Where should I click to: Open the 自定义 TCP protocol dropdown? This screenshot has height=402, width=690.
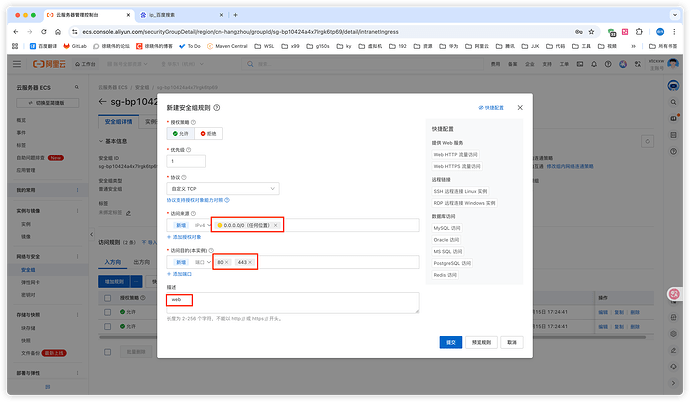tap(223, 188)
